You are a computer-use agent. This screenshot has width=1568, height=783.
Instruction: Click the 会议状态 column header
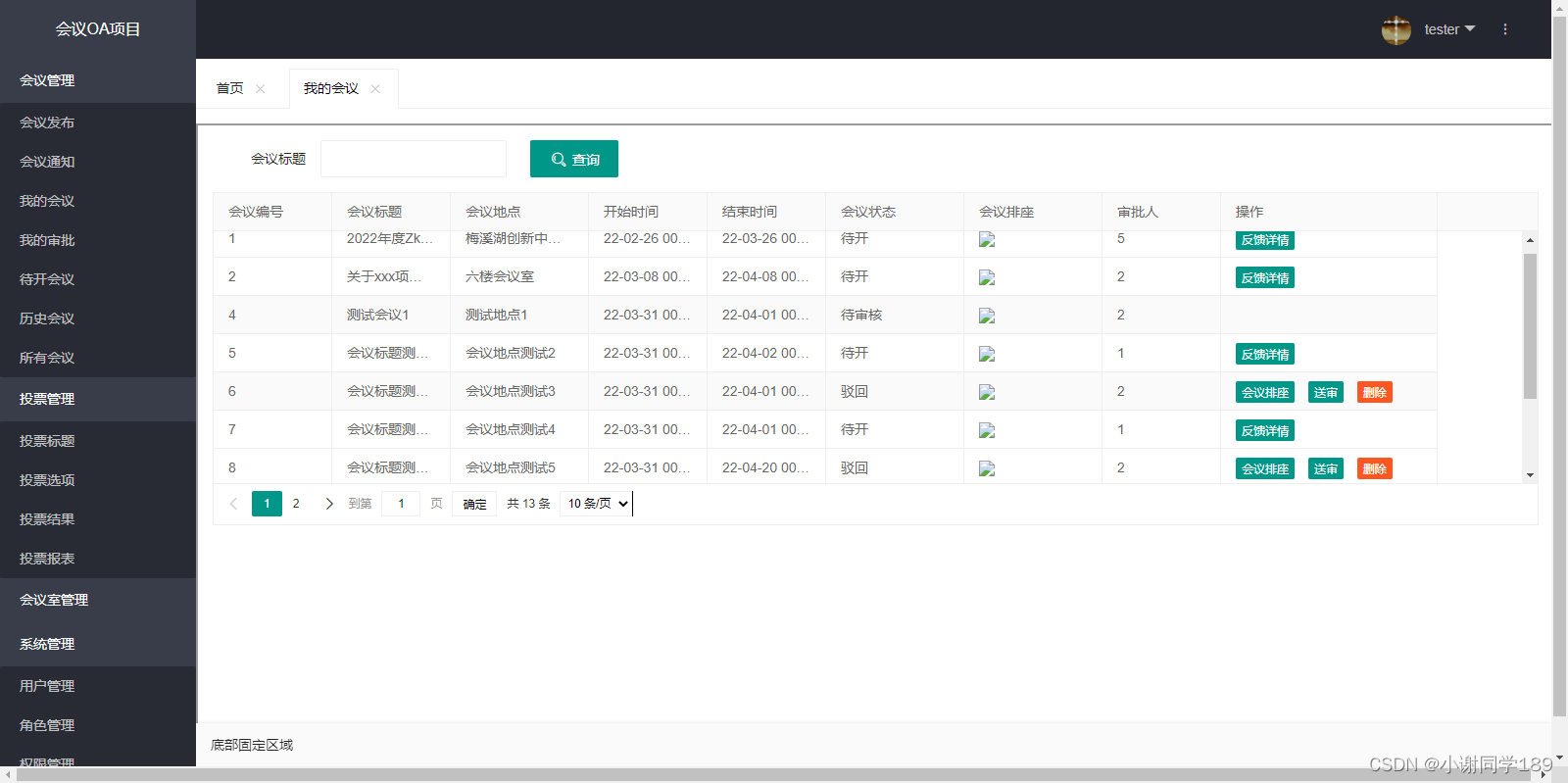click(x=895, y=212)
